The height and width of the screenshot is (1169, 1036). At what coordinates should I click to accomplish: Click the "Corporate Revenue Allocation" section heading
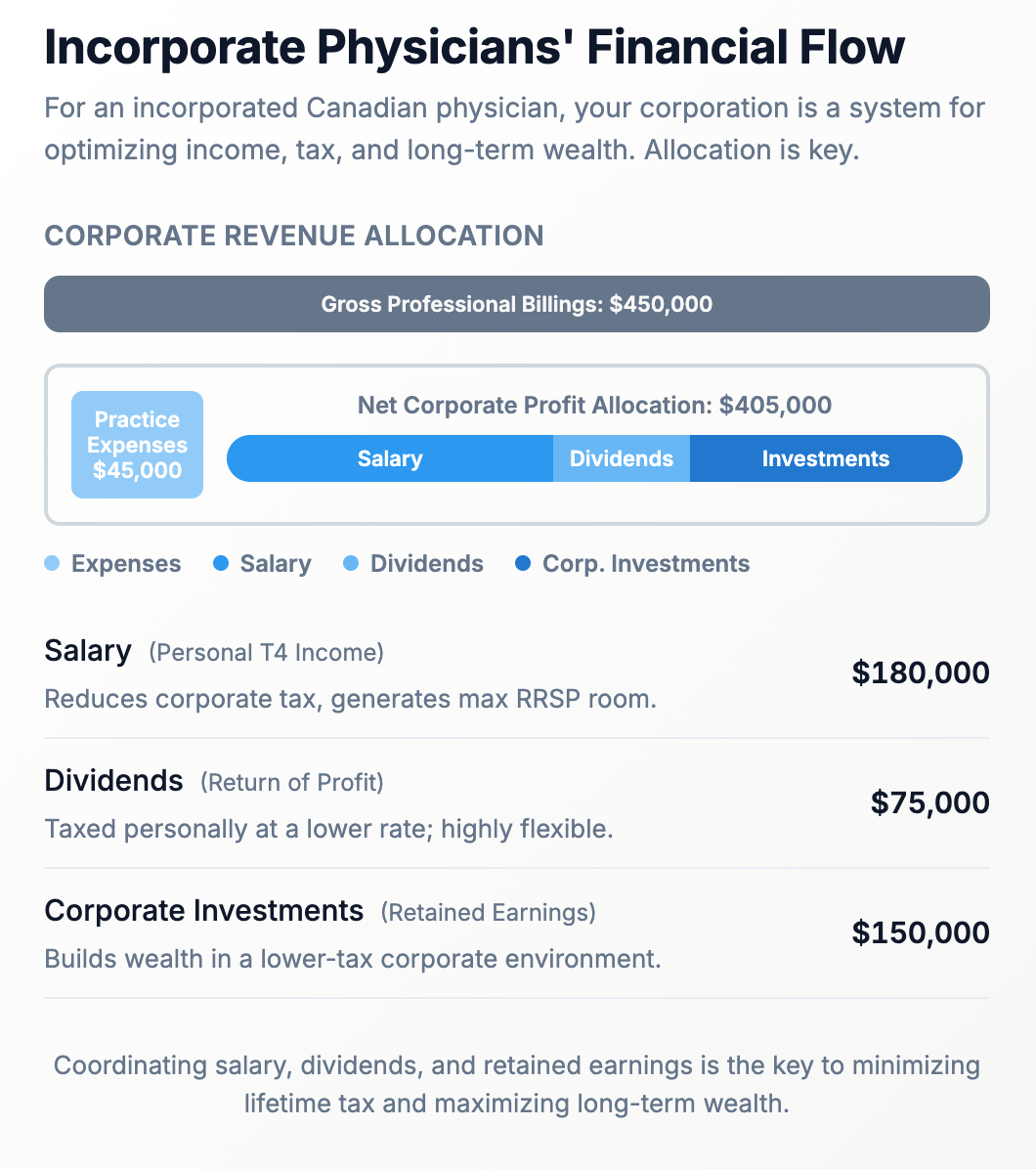[294, 236]
